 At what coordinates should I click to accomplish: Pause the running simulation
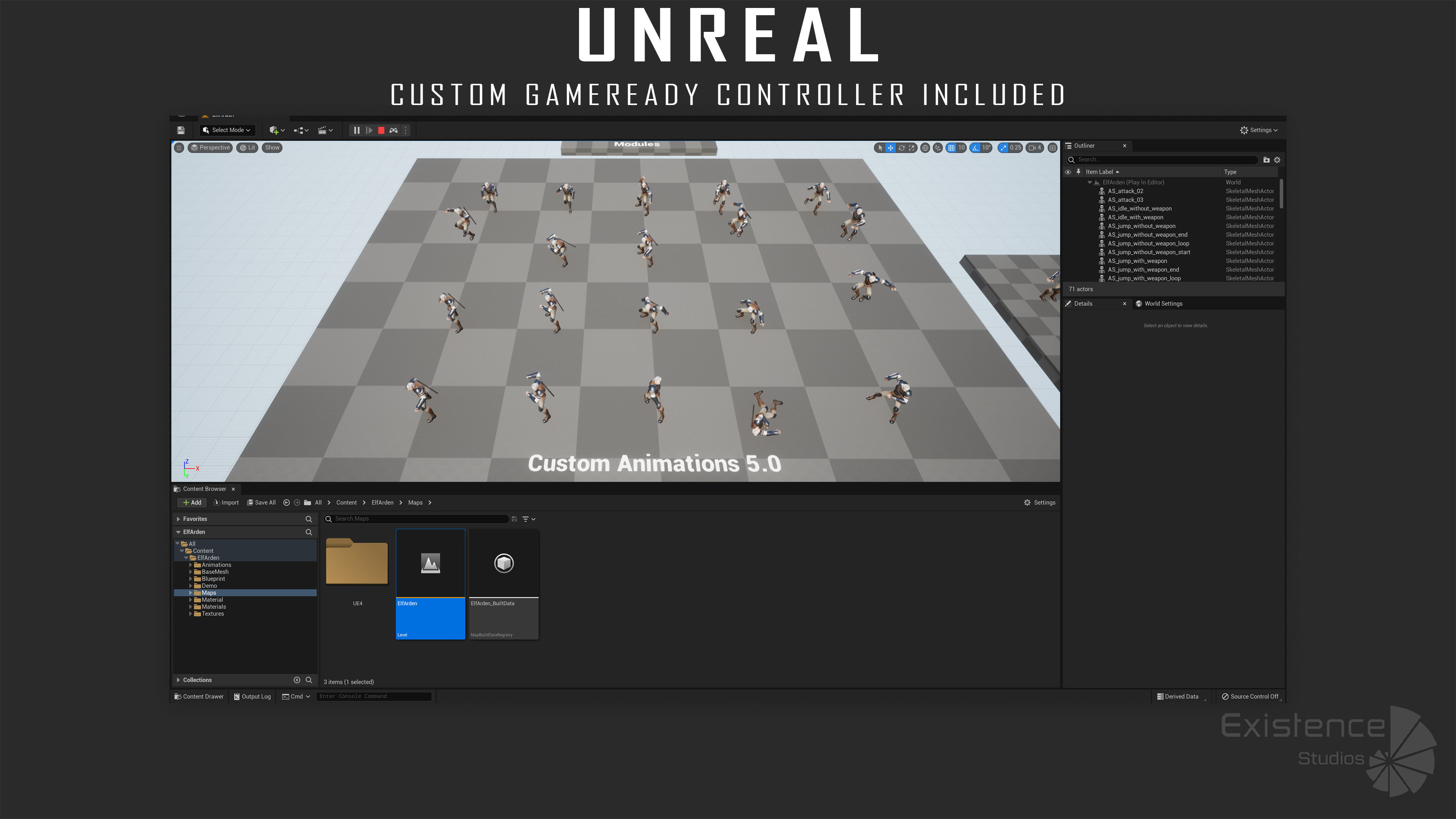357,130
